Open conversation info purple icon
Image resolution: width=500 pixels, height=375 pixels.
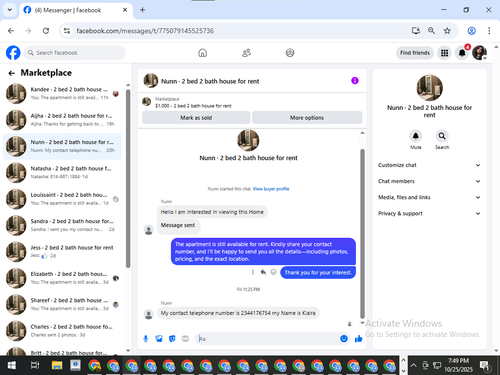pyautogui.click(x=355, y=81)
